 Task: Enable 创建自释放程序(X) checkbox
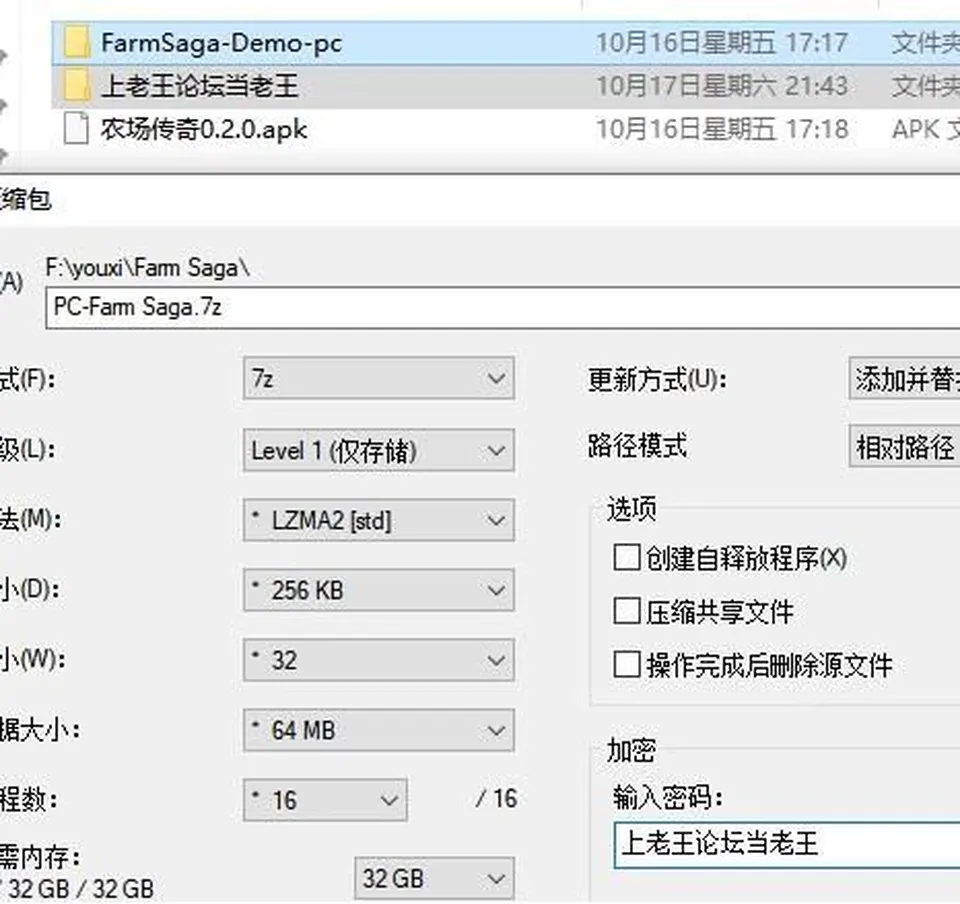coord(627,558)
